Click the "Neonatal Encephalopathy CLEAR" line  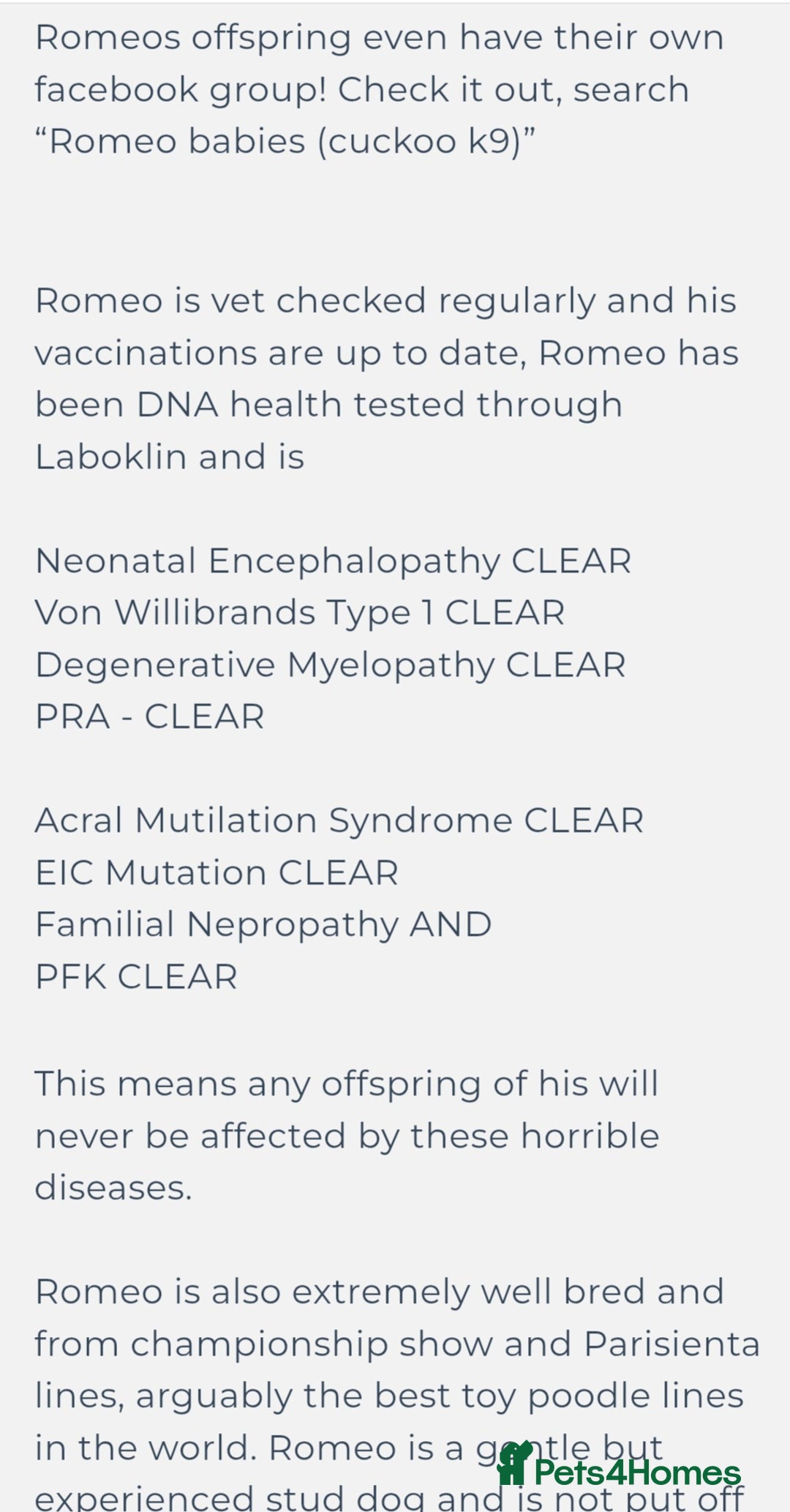tap(333, 561)
